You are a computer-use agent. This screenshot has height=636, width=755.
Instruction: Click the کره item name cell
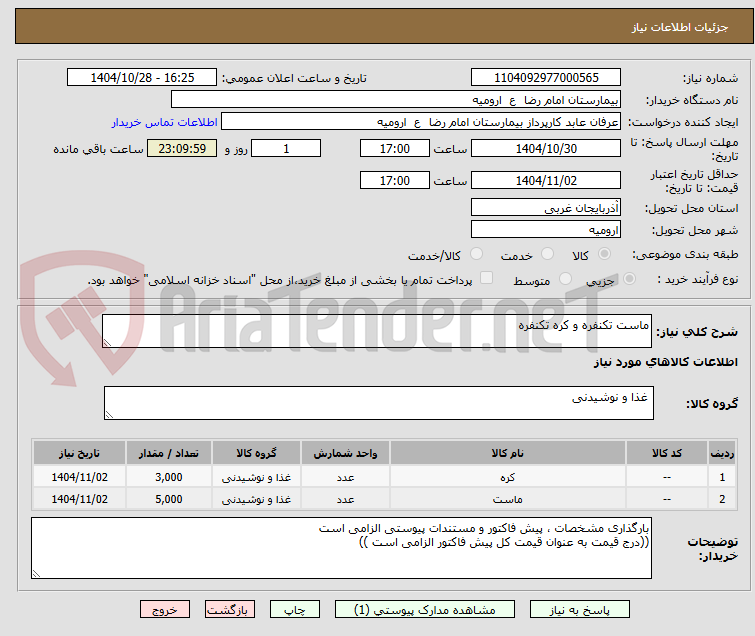click(508, 477)
